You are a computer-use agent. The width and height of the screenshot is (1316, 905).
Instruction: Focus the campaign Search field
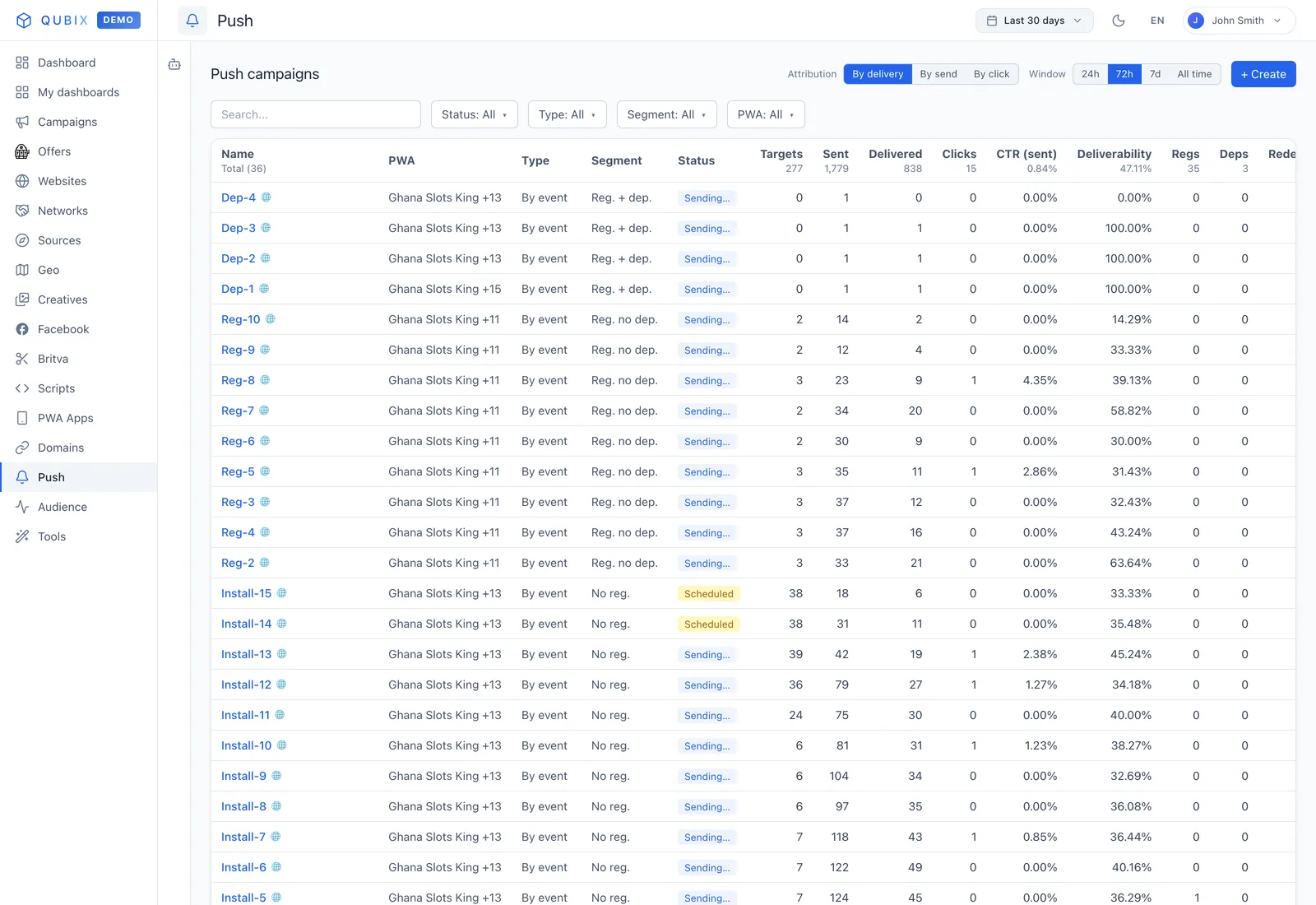click(x=316, y=114)
